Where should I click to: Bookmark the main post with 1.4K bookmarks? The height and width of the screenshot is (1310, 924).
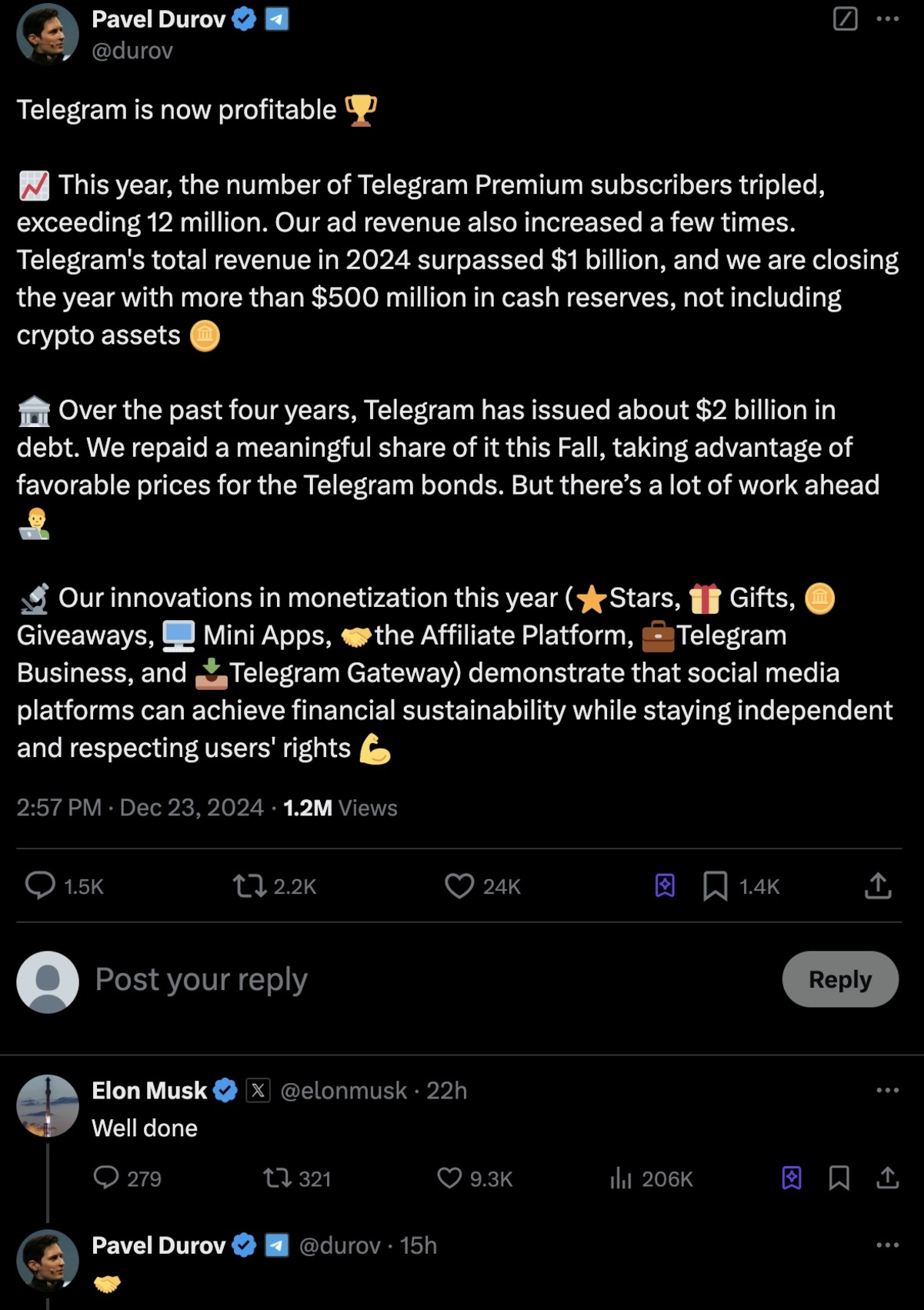coord(716,886)
